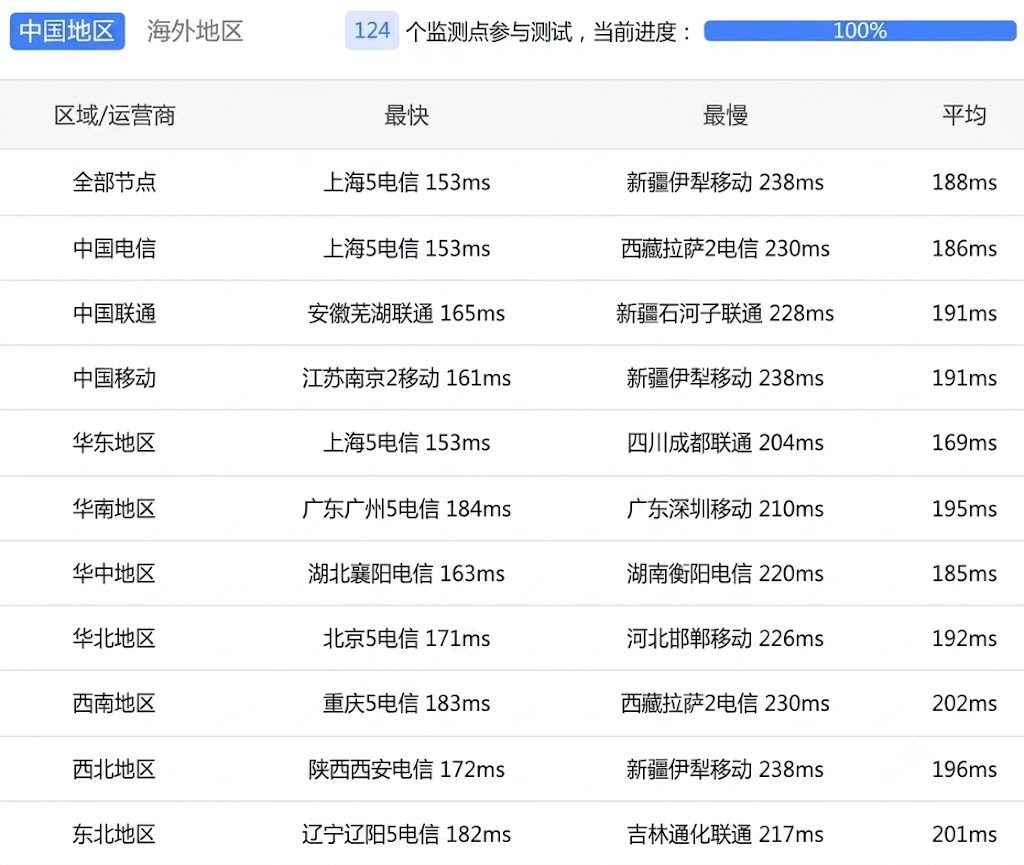Select the 西南地区 row label
This screenshot has width=1024, height=865.
[x=114, y=703]
